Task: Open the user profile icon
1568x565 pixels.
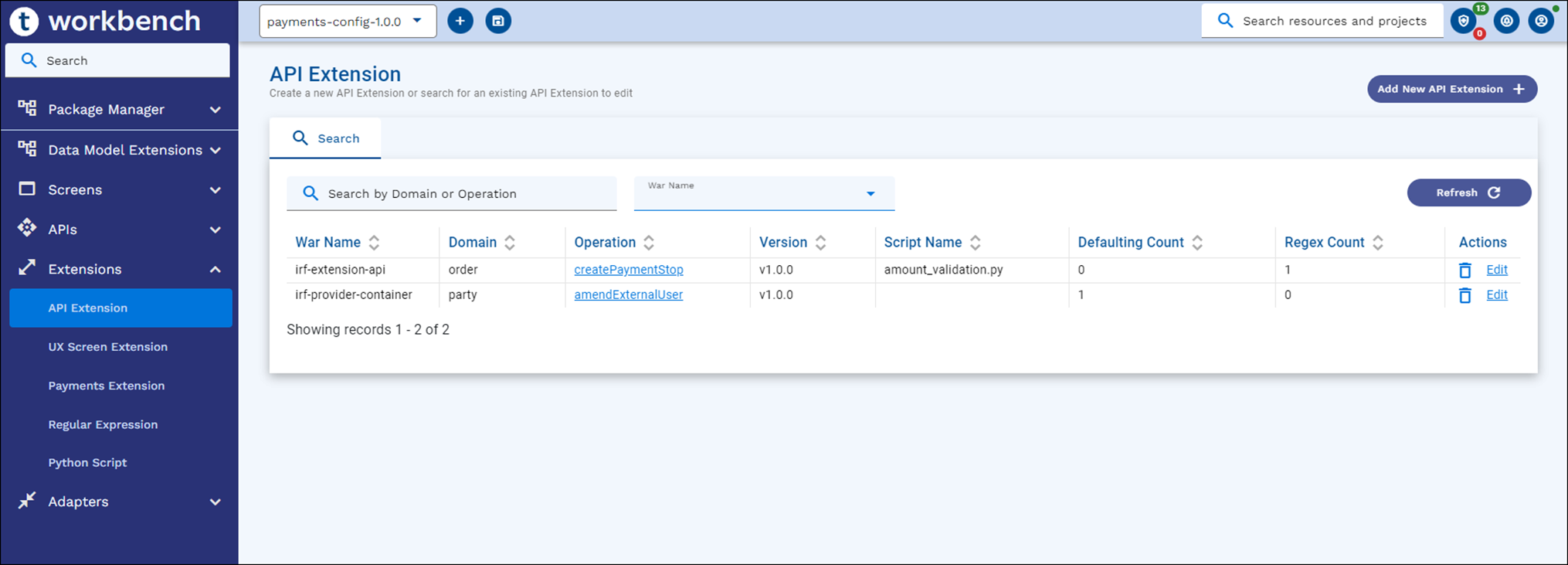Action: tap(1540, 21)
